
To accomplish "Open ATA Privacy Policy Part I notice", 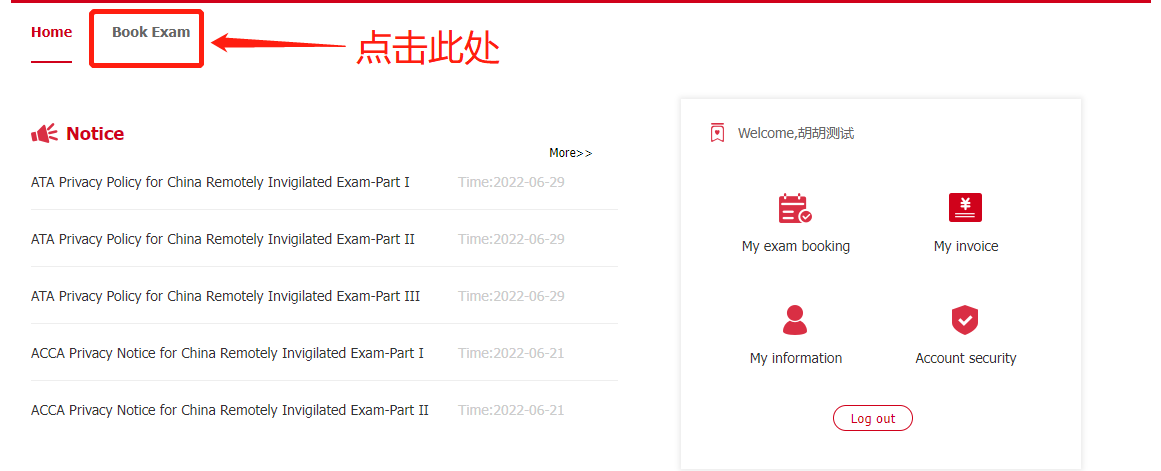I will click(x=220, y=182).
